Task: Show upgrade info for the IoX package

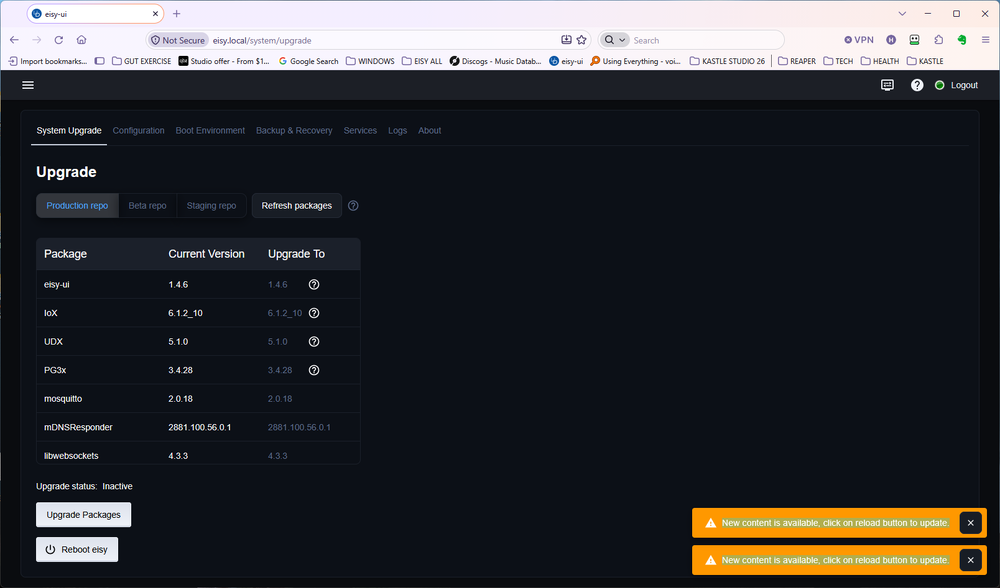Action: coord(314,313)
